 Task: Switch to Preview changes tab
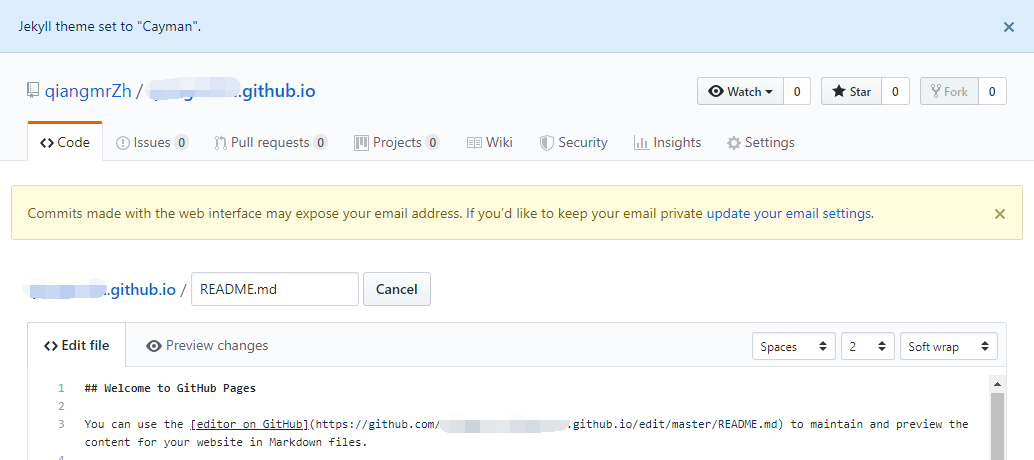tap(207, 345)
